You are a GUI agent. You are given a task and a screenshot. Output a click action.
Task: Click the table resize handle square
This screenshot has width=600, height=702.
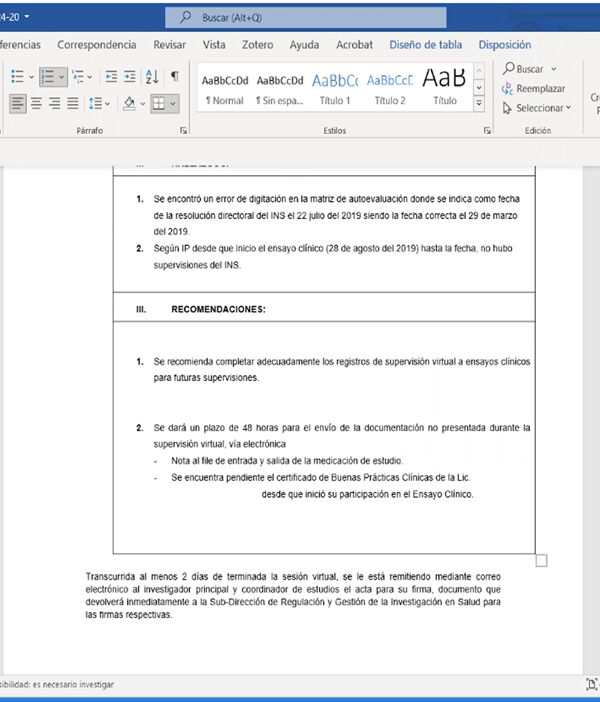(x=541, y=561)
